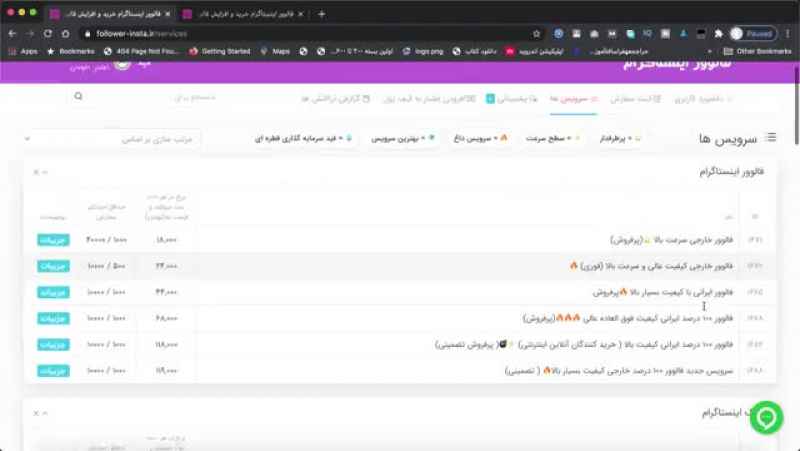Click the address bar showing follower-insta.ir
Viewport: 800px width, 451px height.
[306, 34]
